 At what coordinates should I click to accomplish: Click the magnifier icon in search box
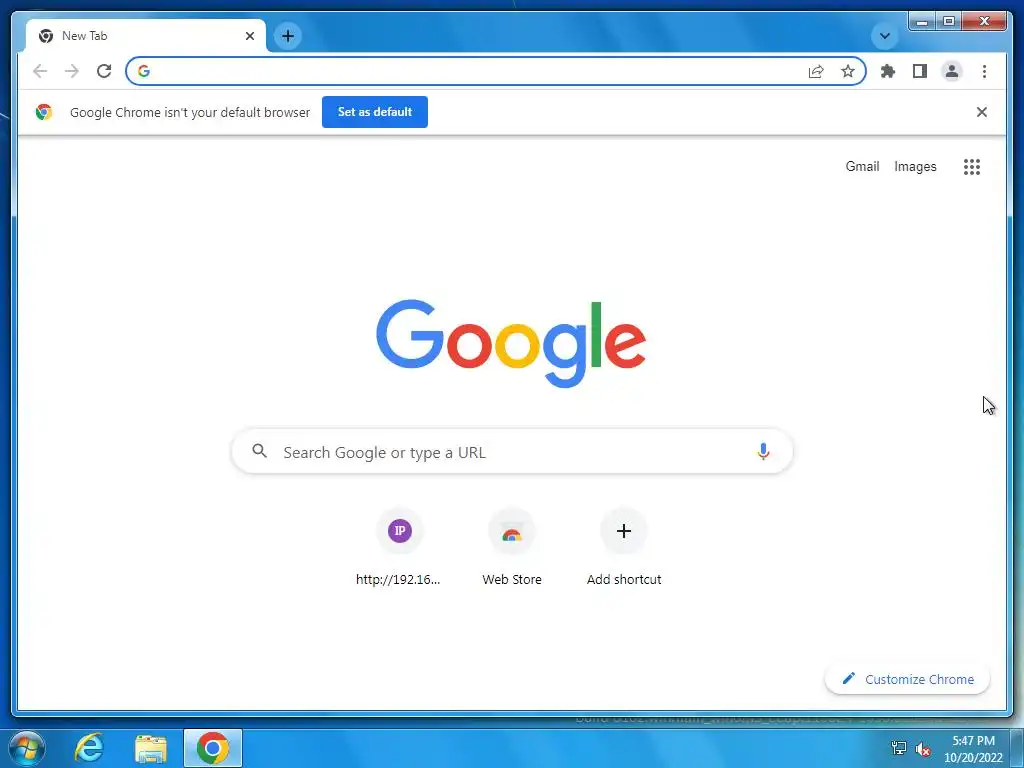(x=259, y=451)
